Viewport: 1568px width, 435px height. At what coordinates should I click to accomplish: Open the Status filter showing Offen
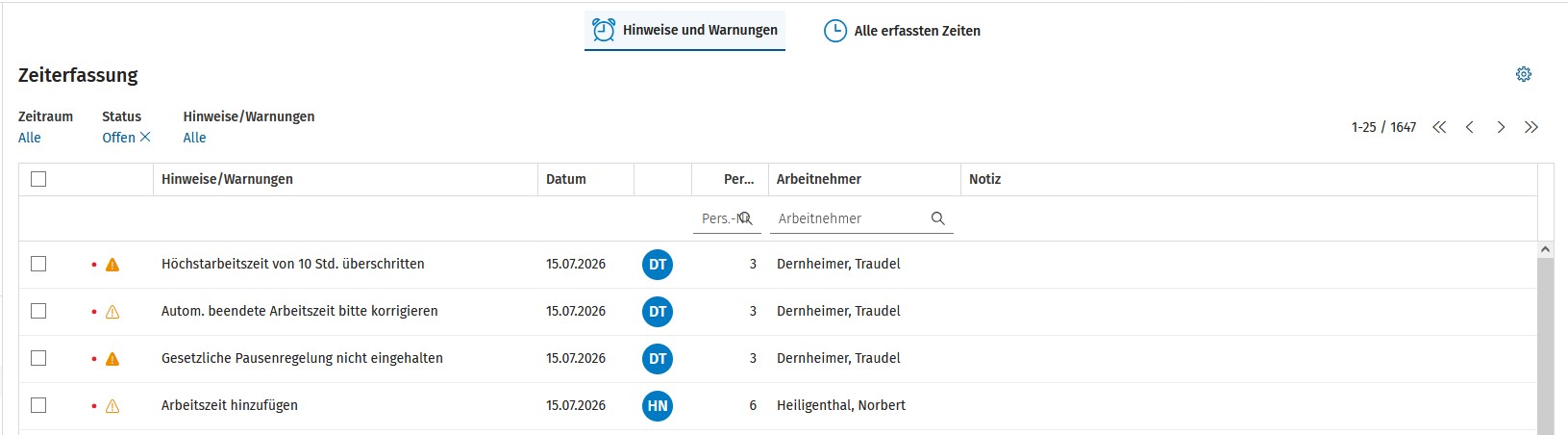pos(118,138)
